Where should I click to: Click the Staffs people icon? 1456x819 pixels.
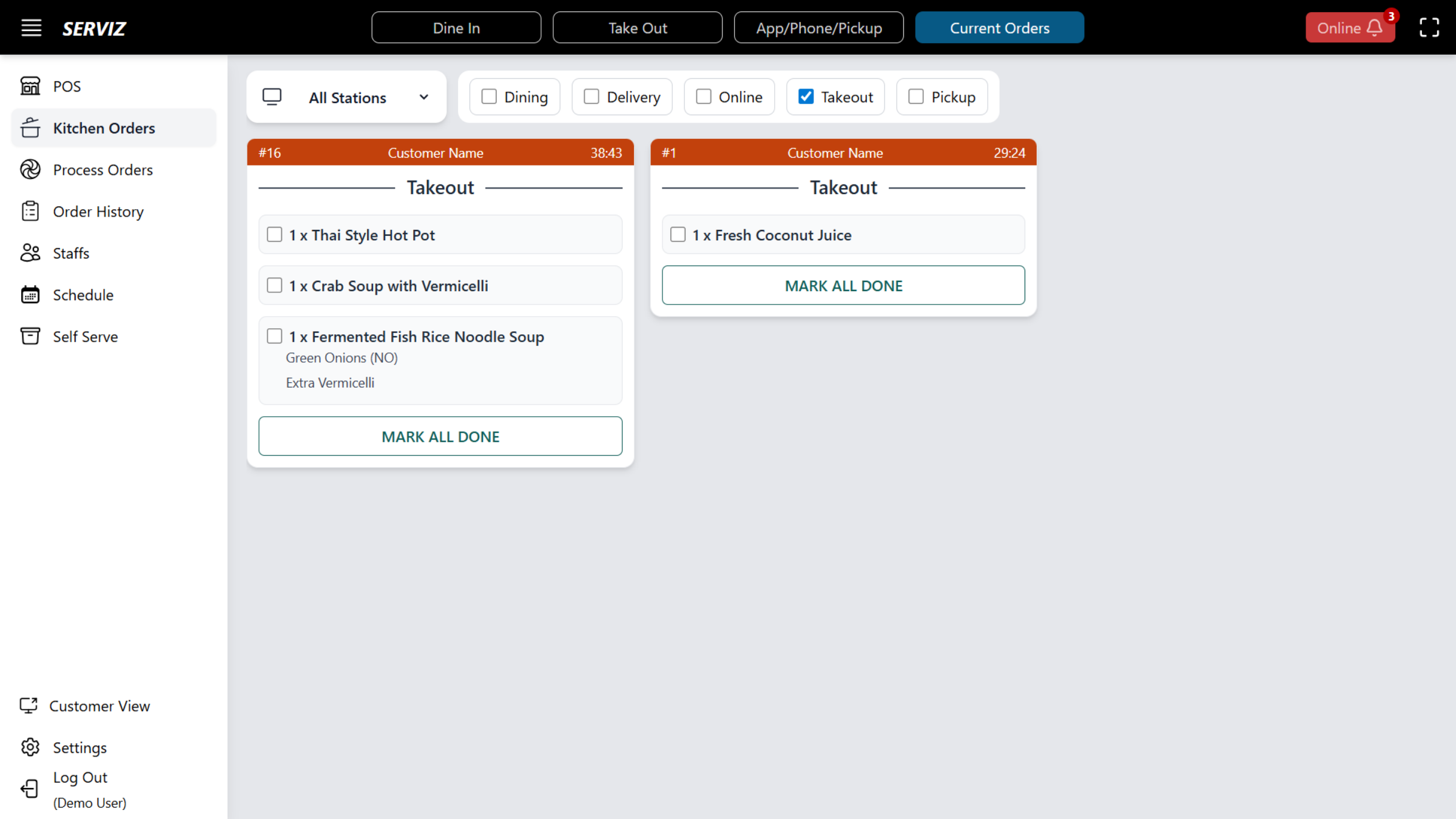(30, 253)
